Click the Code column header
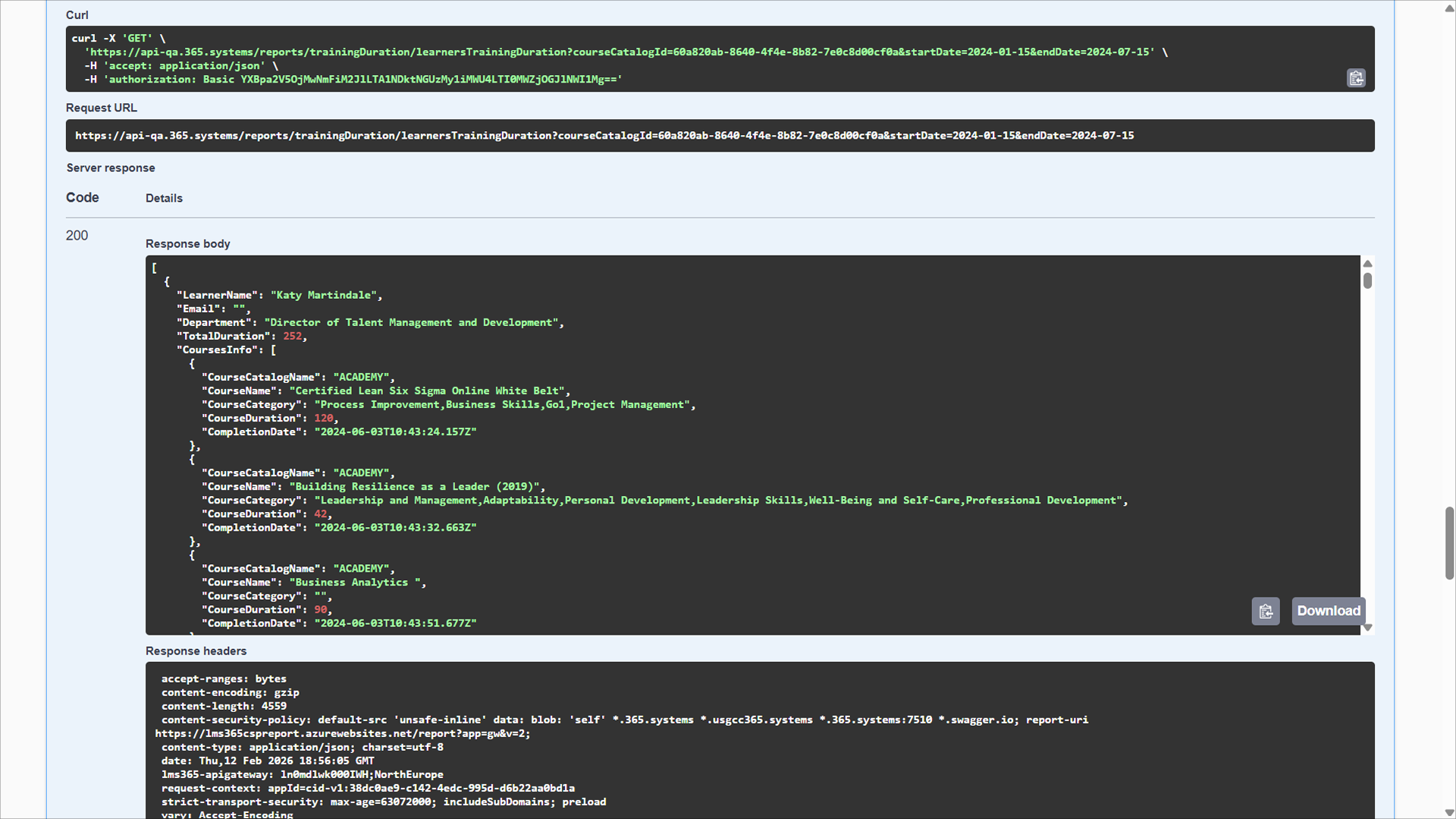Image resolution: width=1456 pixels, height=819 pixels. click(82, 198)
